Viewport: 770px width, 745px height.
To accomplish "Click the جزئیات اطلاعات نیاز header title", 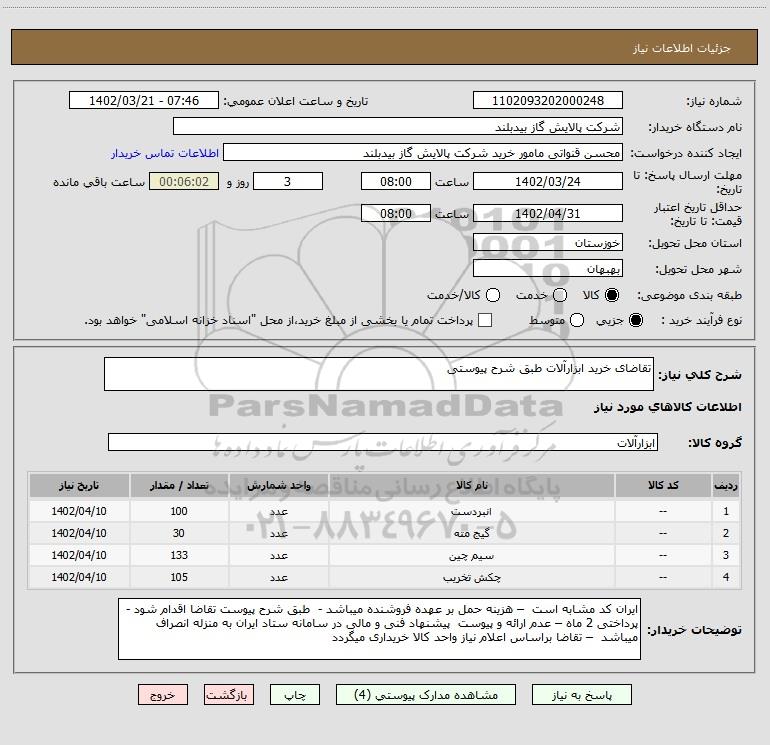I will pyautogui.click(x=682, y=48).
